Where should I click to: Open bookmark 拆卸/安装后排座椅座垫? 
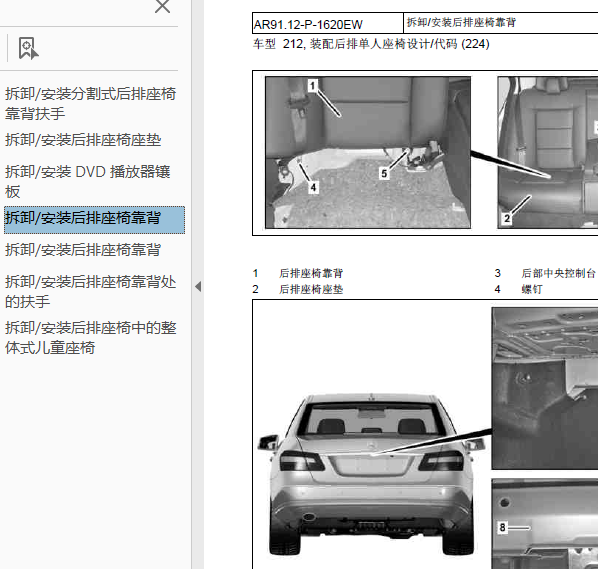pos(83,140)
